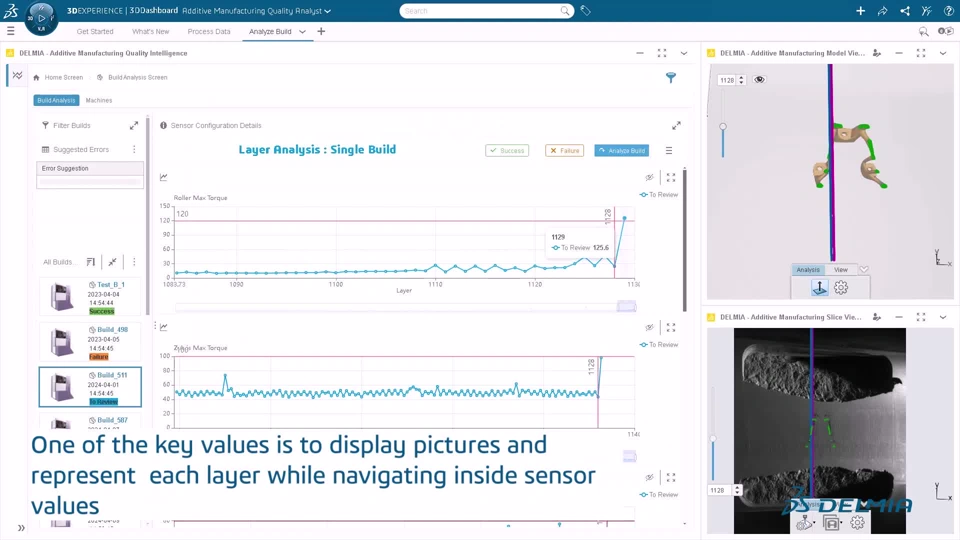Expand Slice Viewer widget chevron menu
The height and width of the screenshot is (540, 960).
[943, 317]
